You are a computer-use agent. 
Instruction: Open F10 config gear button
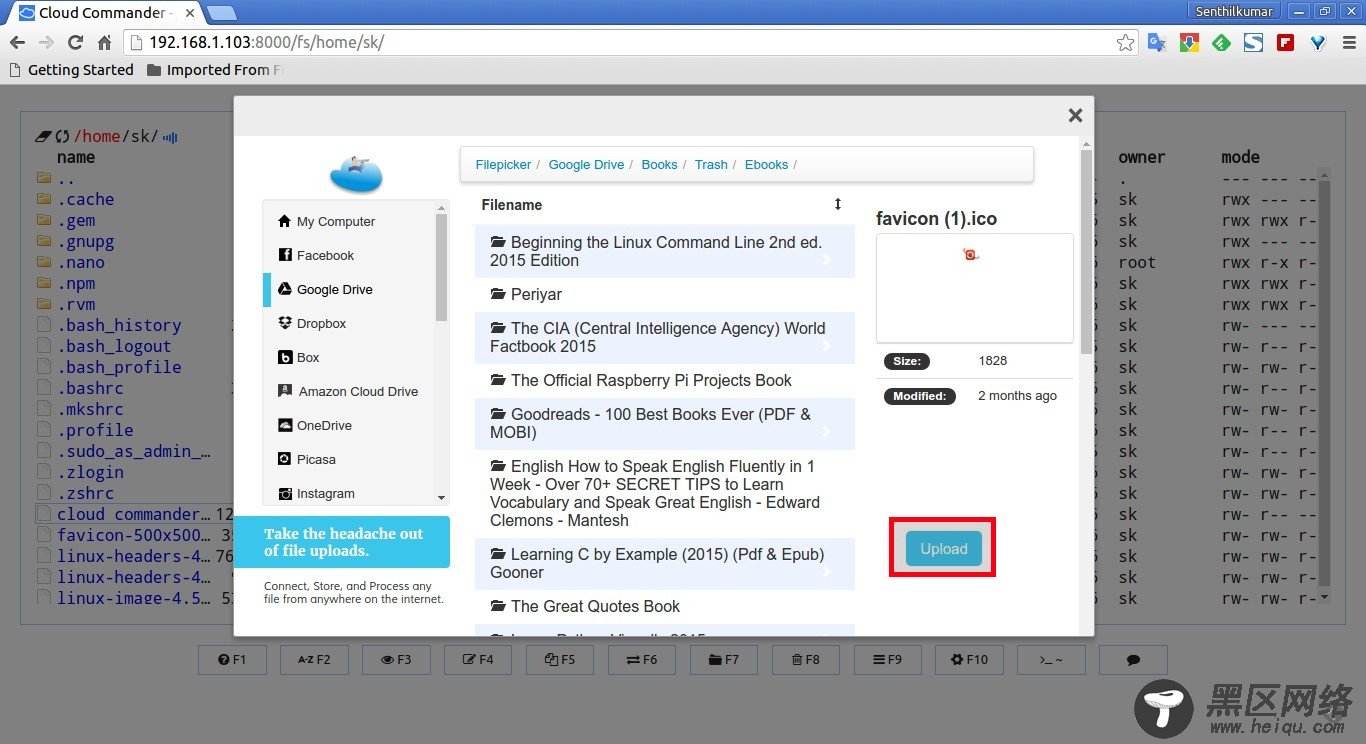click(970, 660)
